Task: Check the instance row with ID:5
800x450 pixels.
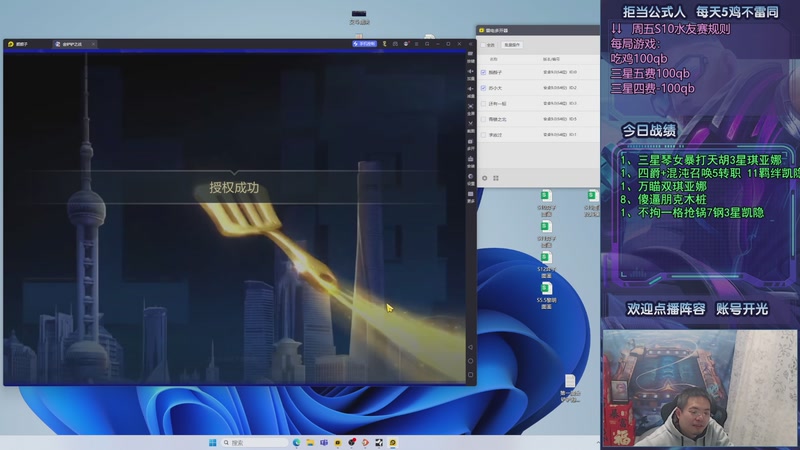Action: [x=483, y=119]
